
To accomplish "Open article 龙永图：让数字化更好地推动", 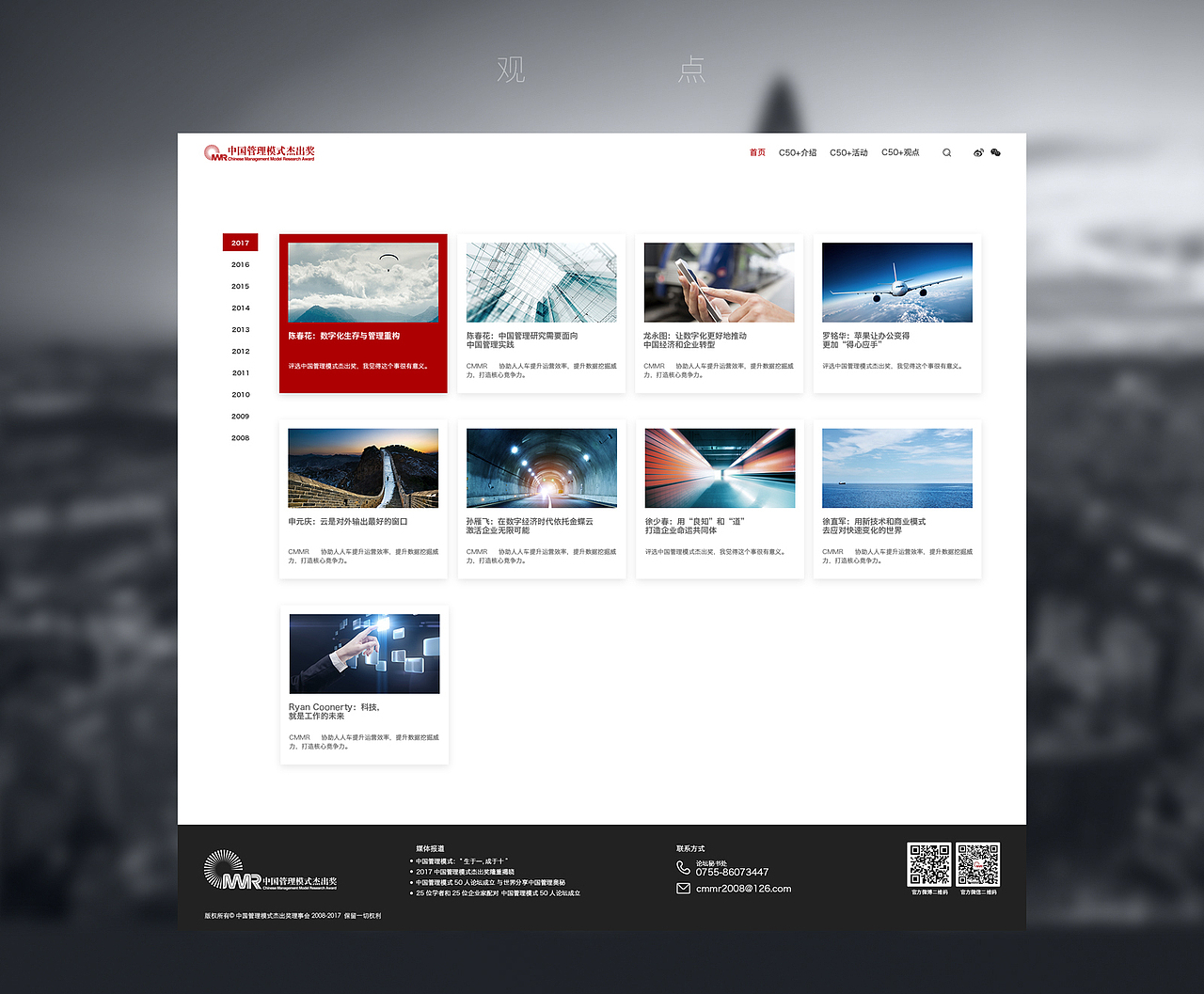I will tap(695, 339).
